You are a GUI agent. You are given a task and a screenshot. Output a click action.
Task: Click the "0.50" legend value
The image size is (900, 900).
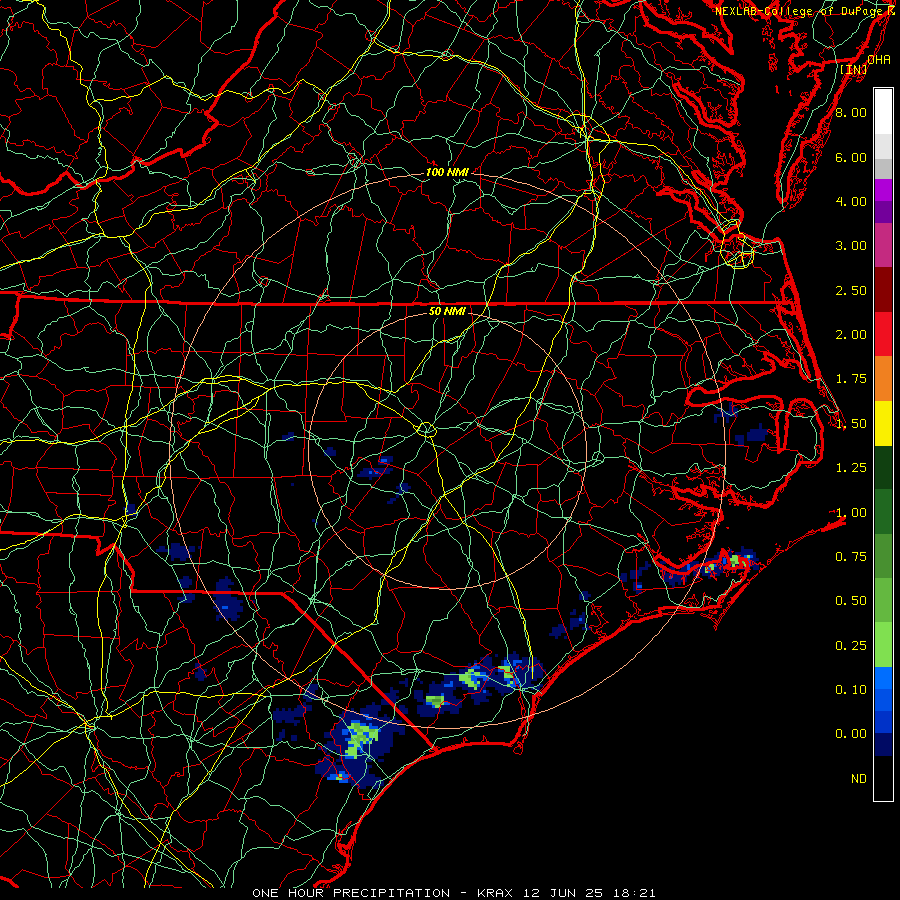click(x=851, y=601)
